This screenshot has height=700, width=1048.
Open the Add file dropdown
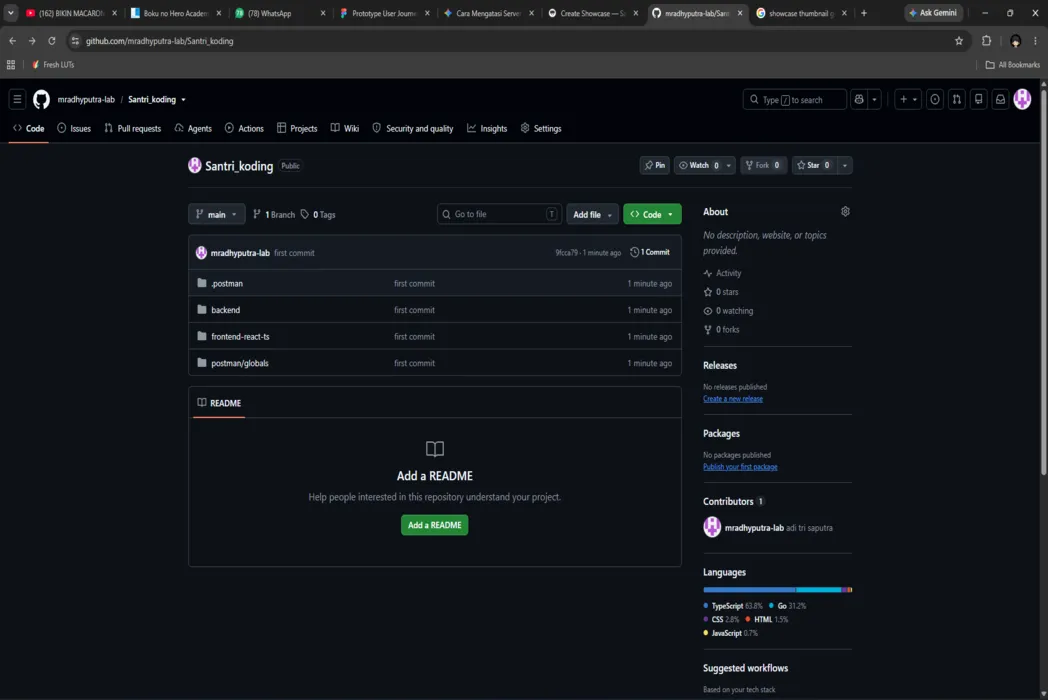point(592,215)
